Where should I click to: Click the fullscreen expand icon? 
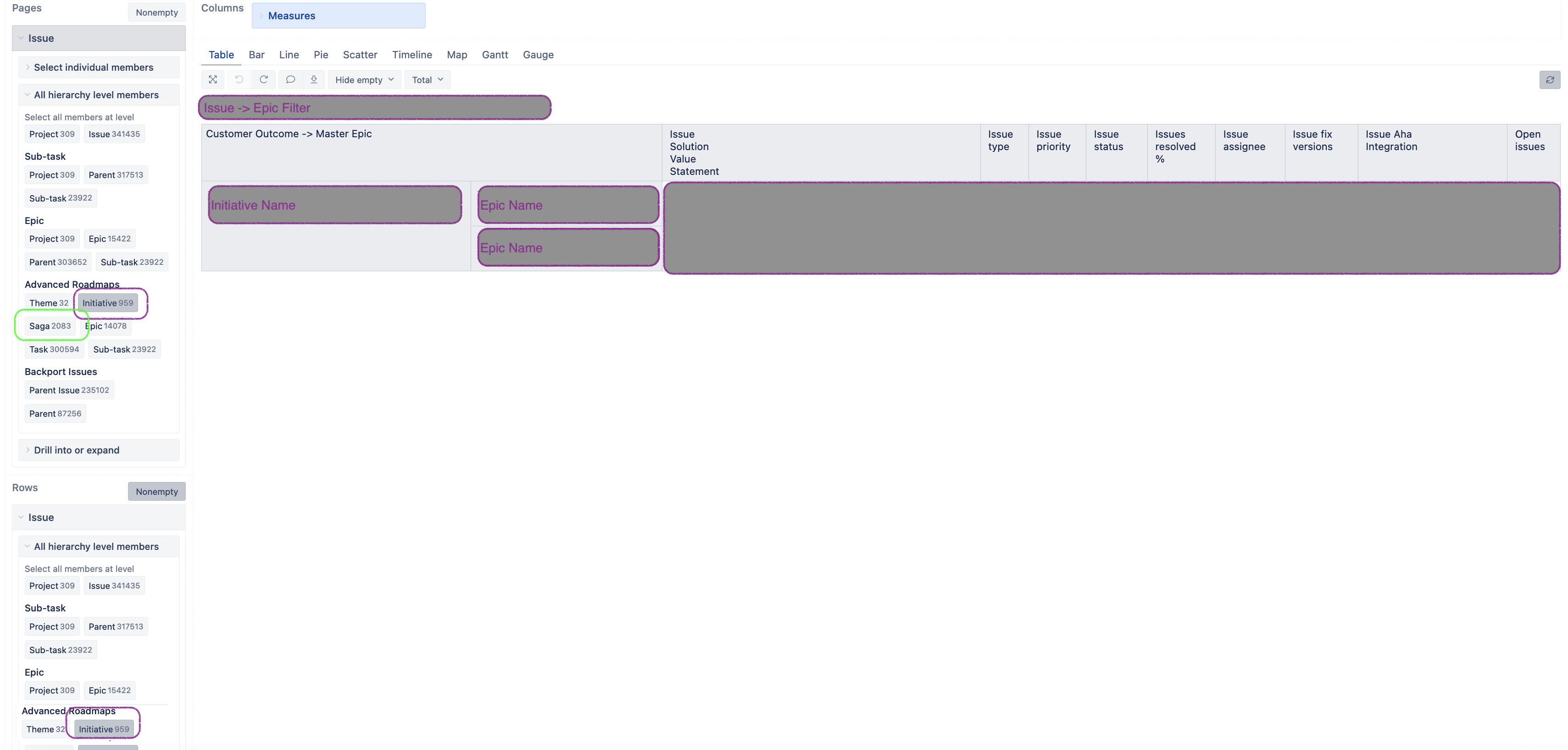click(x=212, y=80)
